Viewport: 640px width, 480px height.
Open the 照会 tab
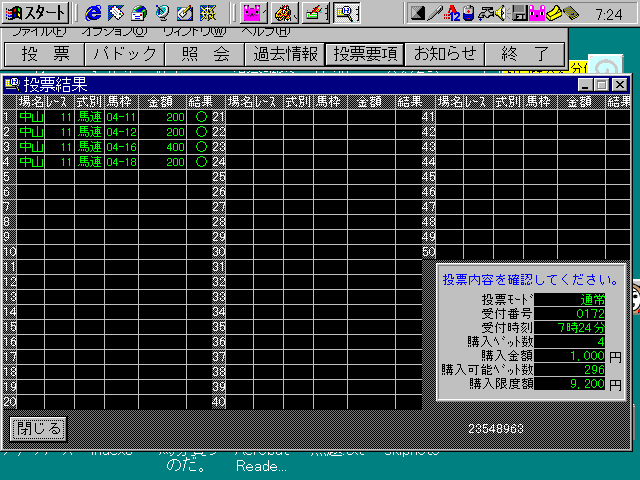206,54
